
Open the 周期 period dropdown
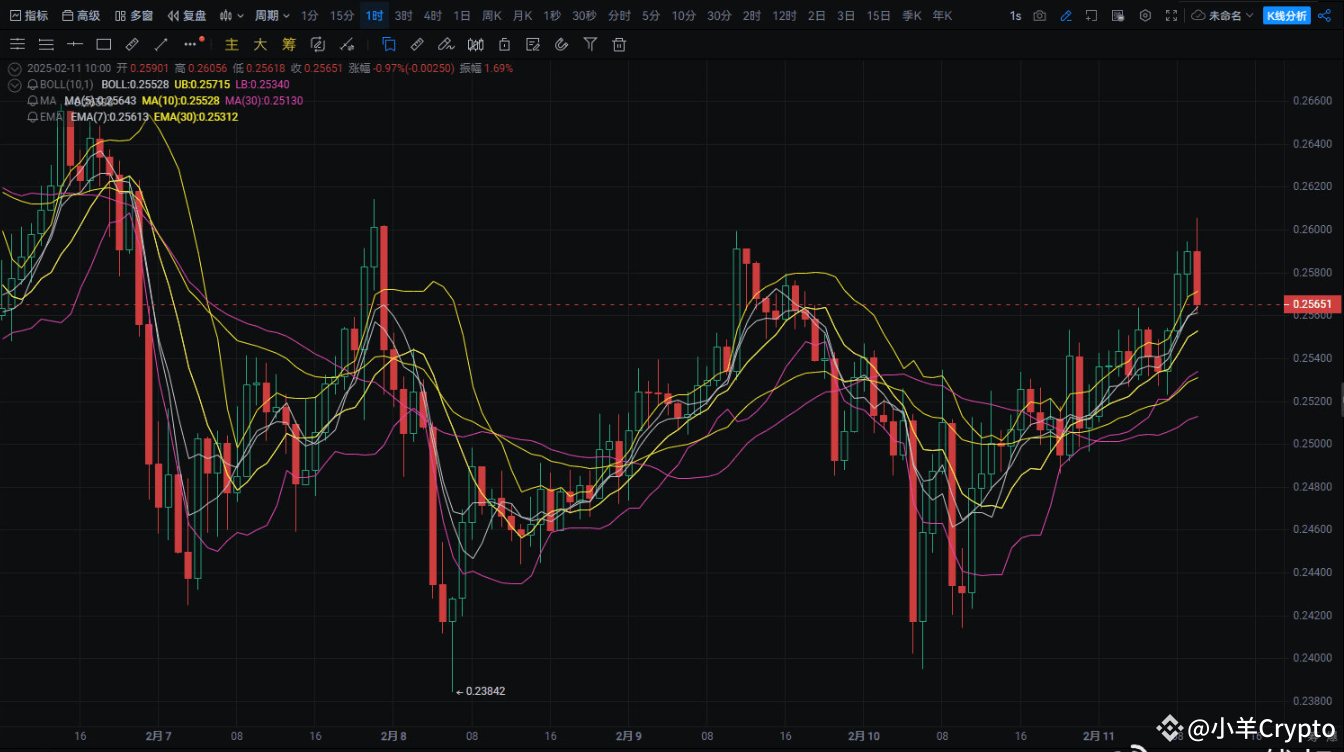(x=271, y=15)
